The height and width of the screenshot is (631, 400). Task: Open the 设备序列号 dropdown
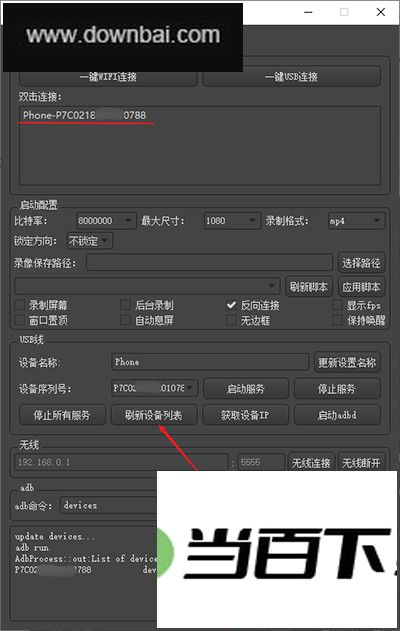155,388
